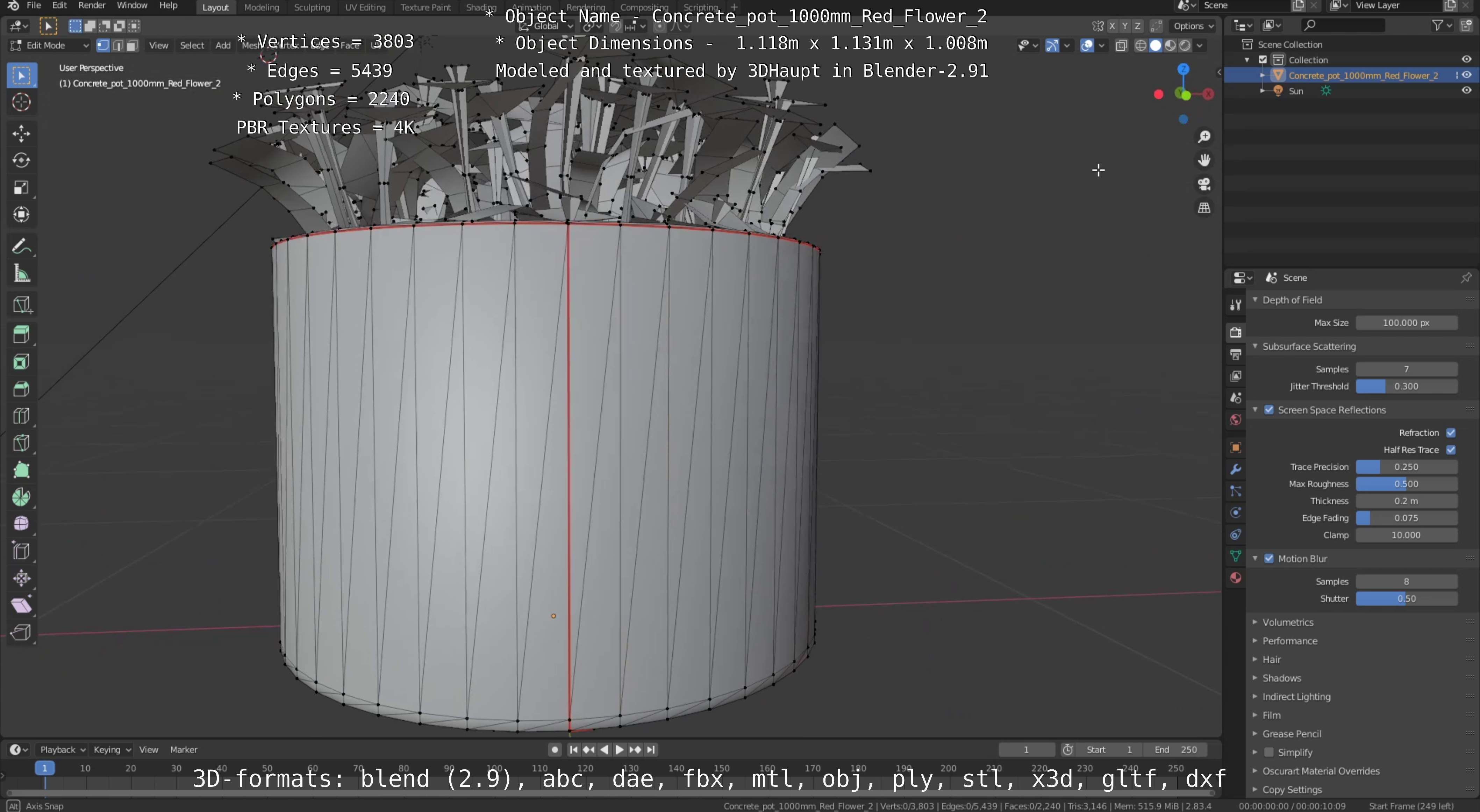The image size is (1480, 812).
Task: Select the Cursor tool in toolbar
Action: [x=21, y=102]
